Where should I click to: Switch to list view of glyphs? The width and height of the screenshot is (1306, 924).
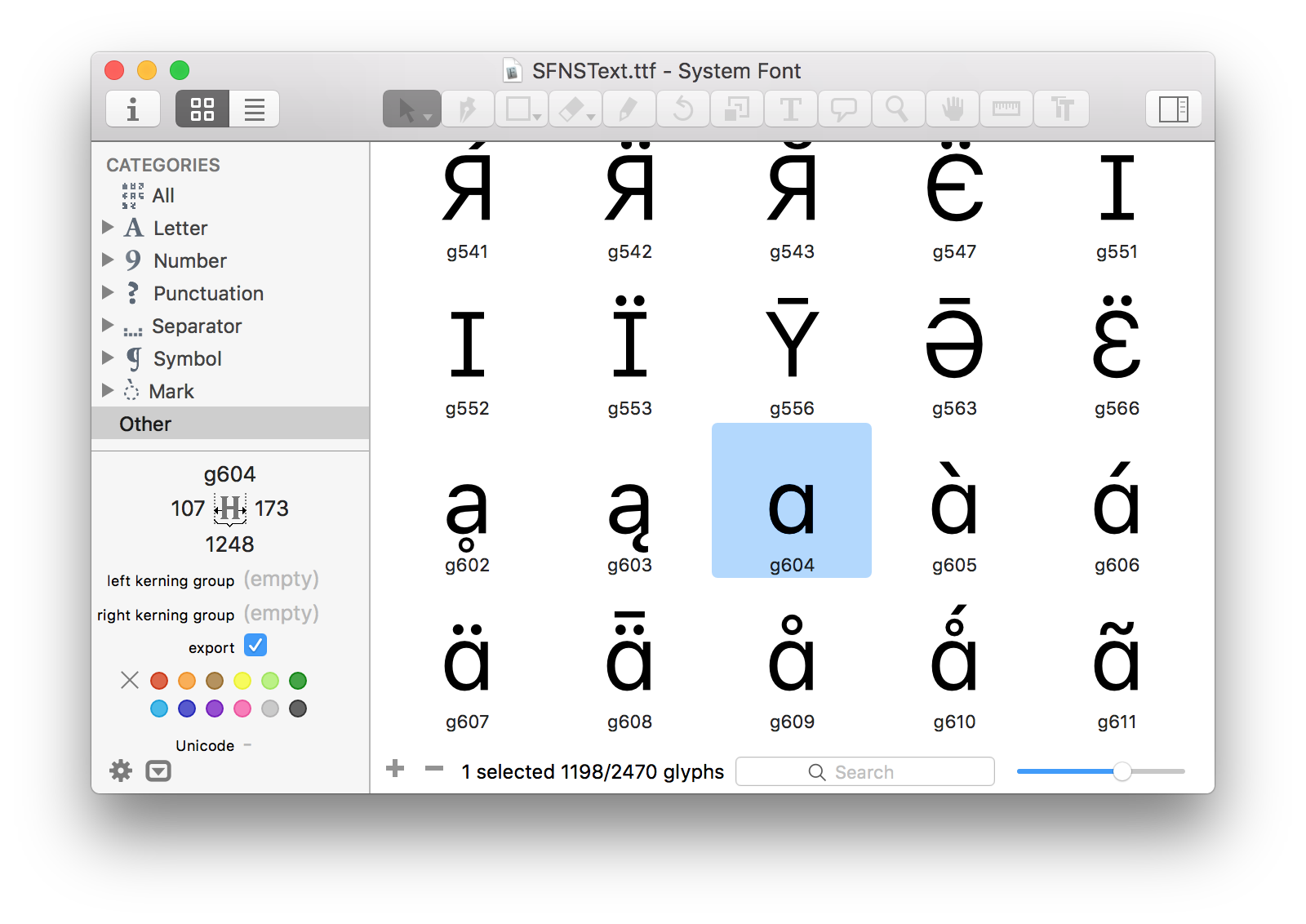pos(255,109)
